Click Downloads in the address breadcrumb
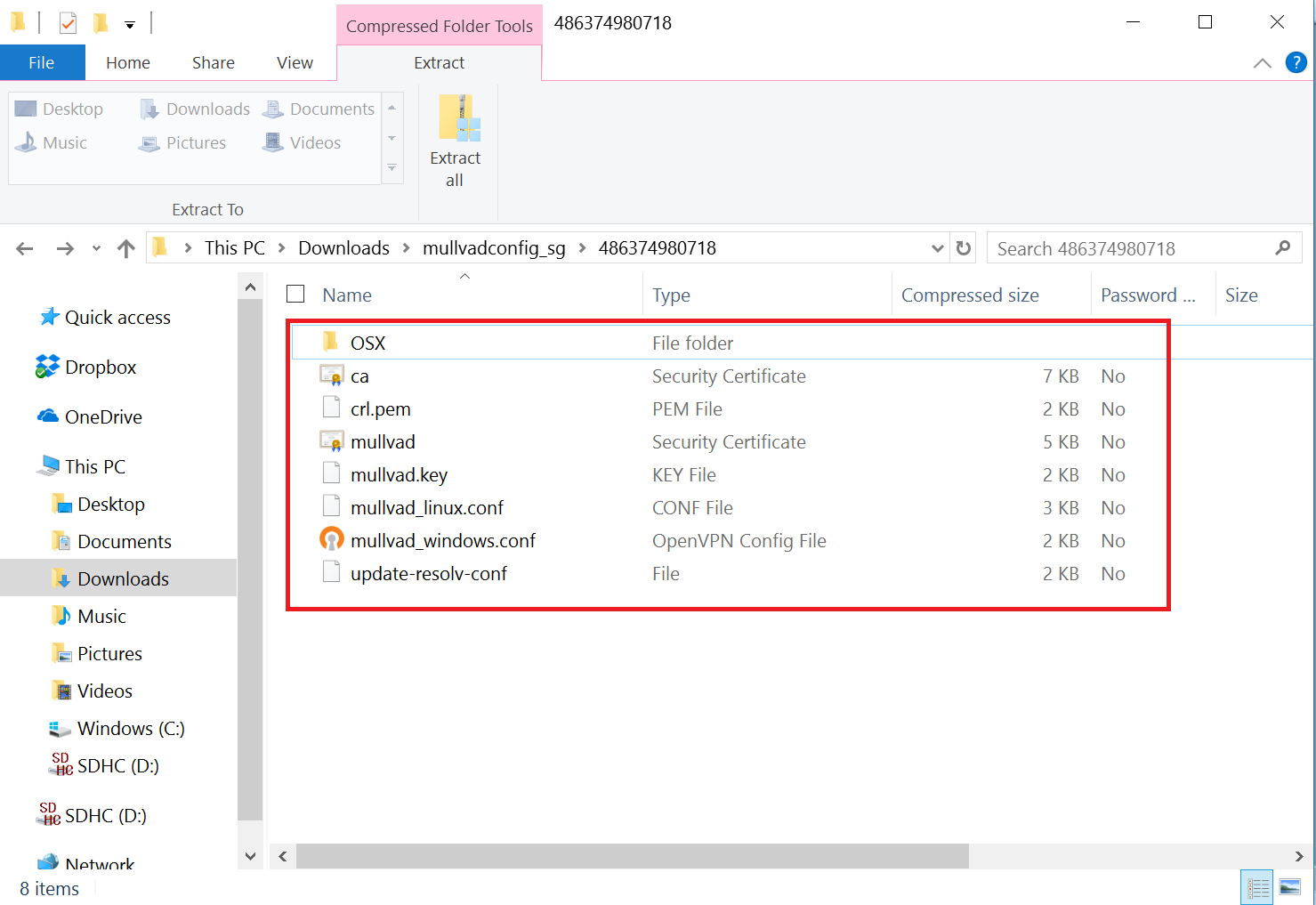Viewport: 1316px width, 905px height. coord(343,248)
